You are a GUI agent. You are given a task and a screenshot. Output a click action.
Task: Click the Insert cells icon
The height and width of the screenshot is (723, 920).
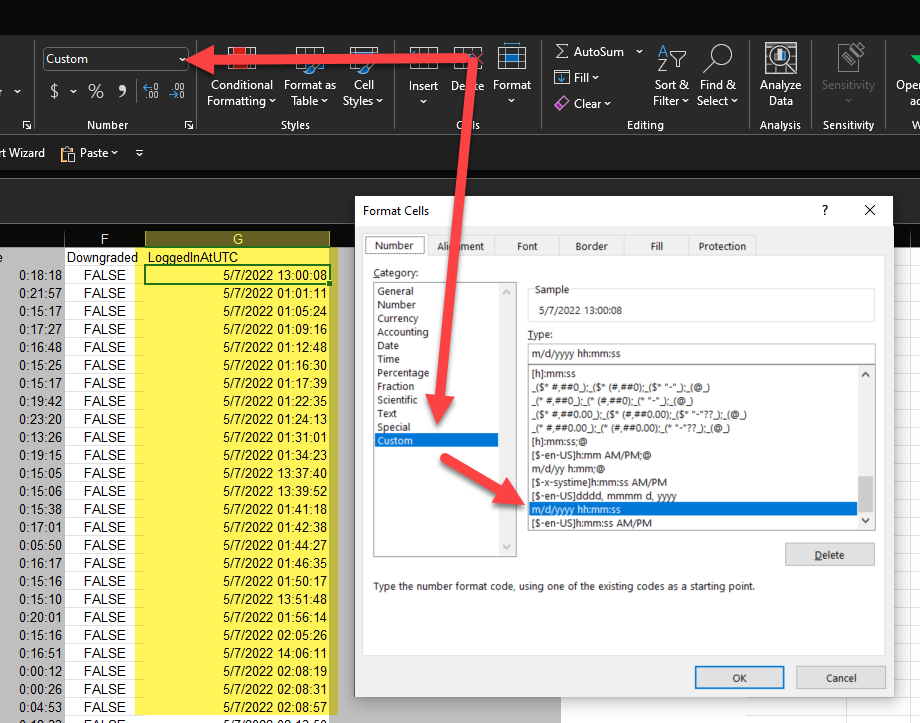tap(424, 59)
